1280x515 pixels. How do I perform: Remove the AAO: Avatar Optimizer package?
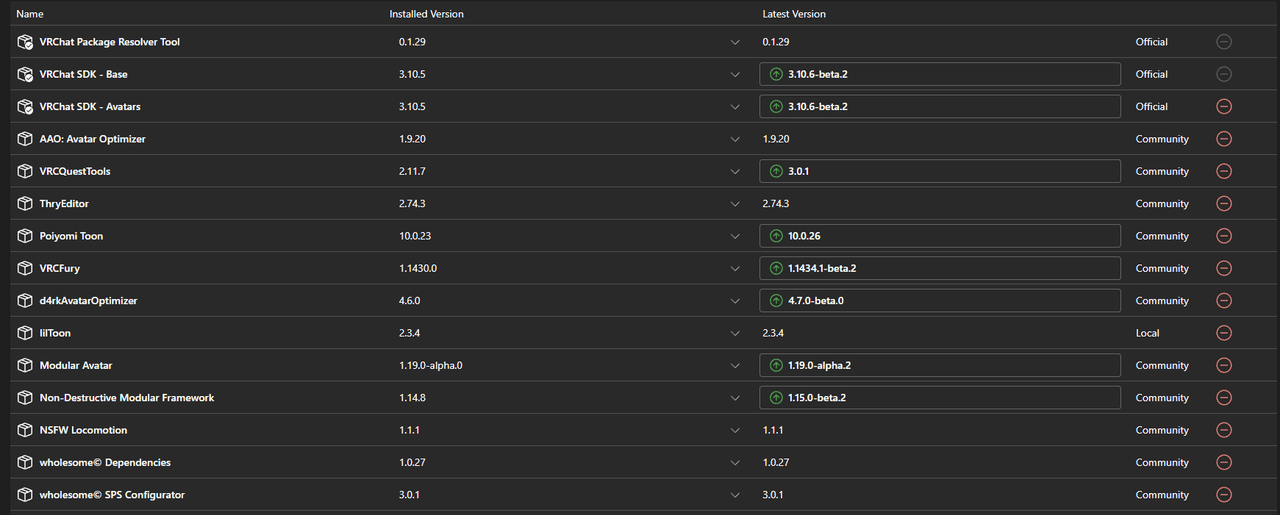[1223, 139]
